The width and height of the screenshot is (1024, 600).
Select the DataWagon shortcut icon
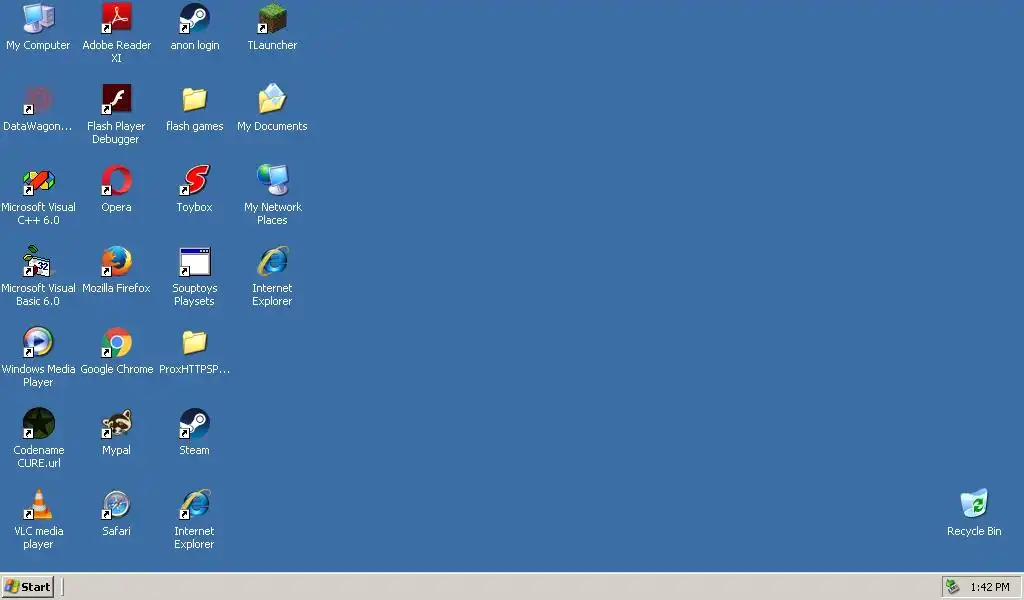pos(39,99)
